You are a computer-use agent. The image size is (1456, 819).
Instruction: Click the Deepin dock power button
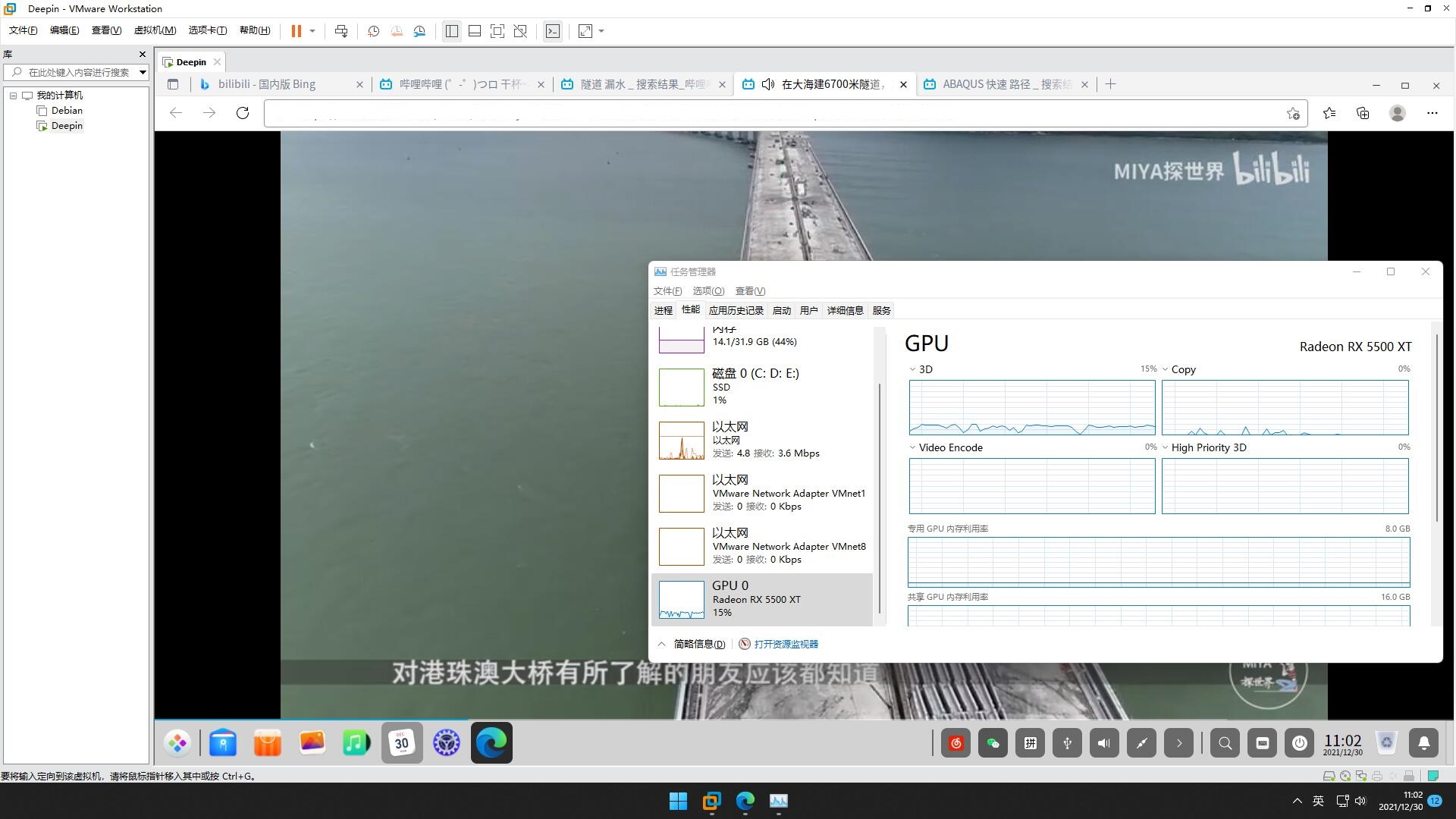pyautogui.click(x=1299, y=743)
